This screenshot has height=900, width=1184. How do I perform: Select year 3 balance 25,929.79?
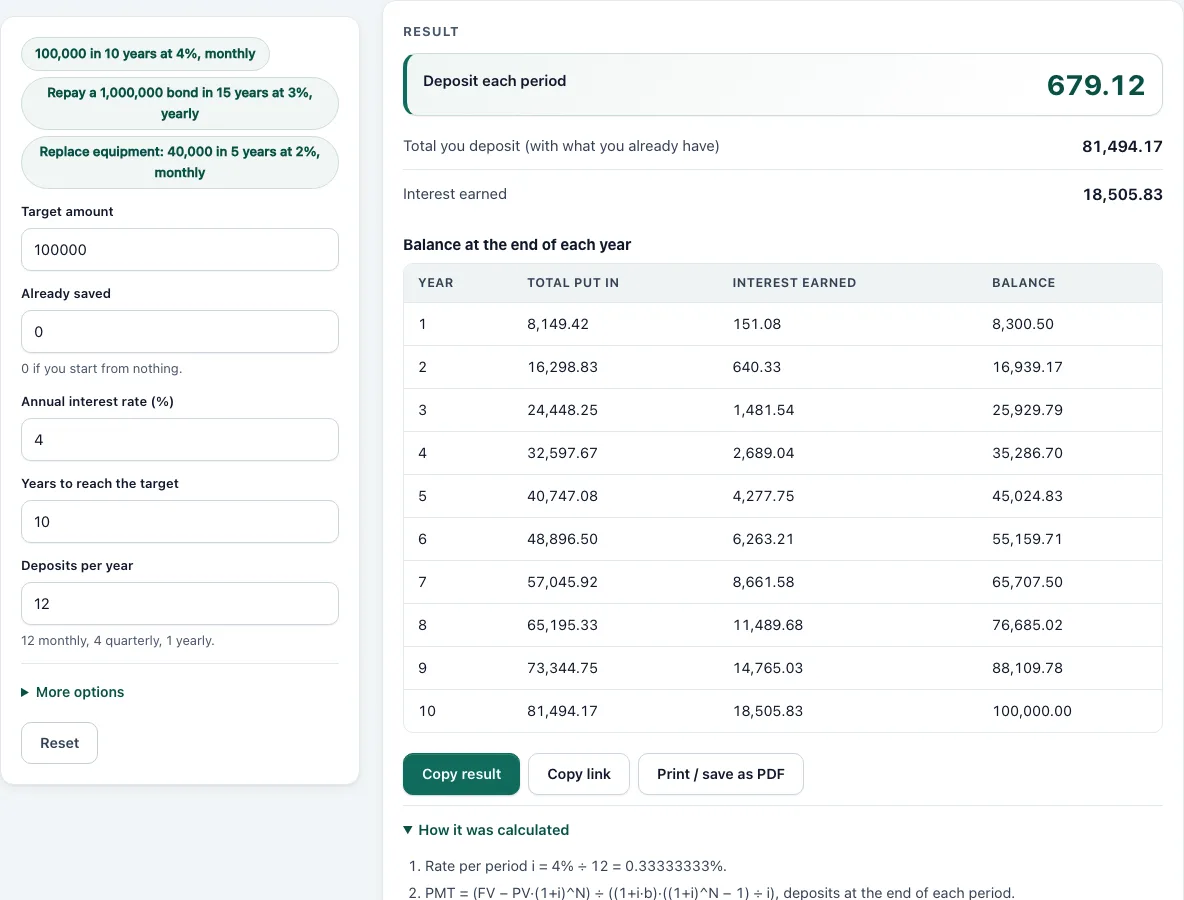pyautogui.click(x=1027, y=410)
